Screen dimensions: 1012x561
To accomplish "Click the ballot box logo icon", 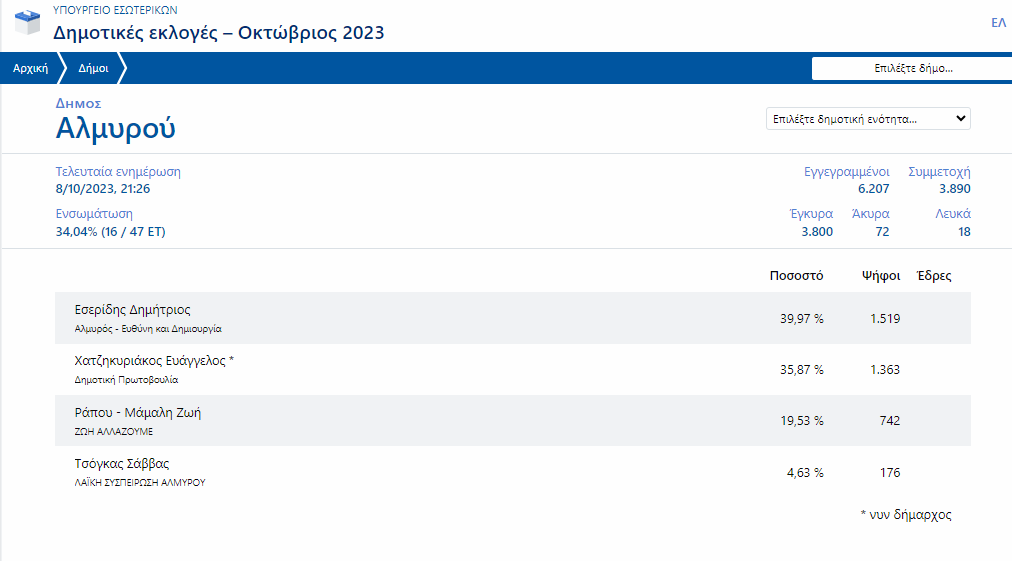I will pos(27,23).
